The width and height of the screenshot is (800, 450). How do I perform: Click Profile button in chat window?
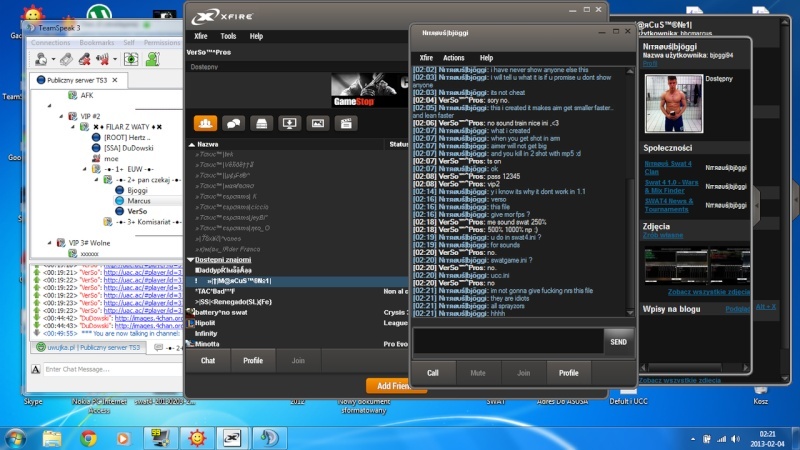coord(568,373)
